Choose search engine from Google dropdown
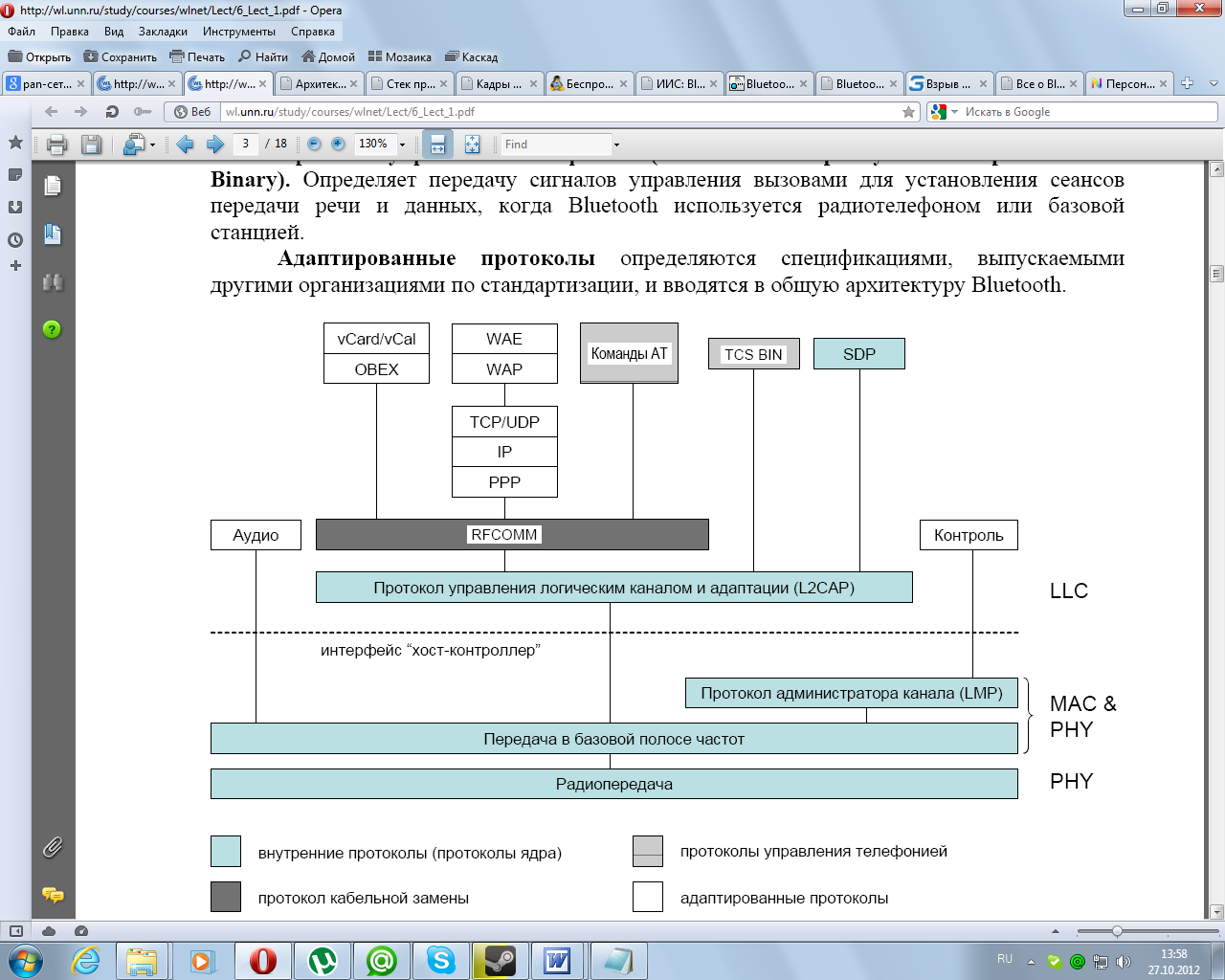The image size is (1225, 980). pyautogui.click(x=954, y=112)
